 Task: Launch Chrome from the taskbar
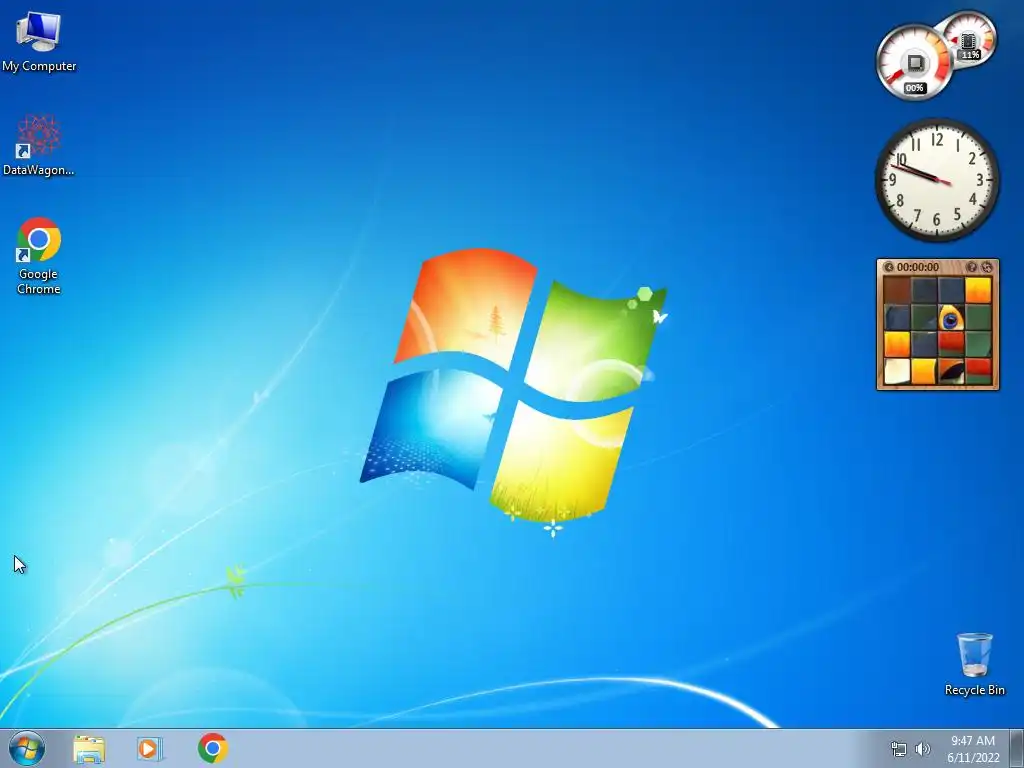(213, 748)
